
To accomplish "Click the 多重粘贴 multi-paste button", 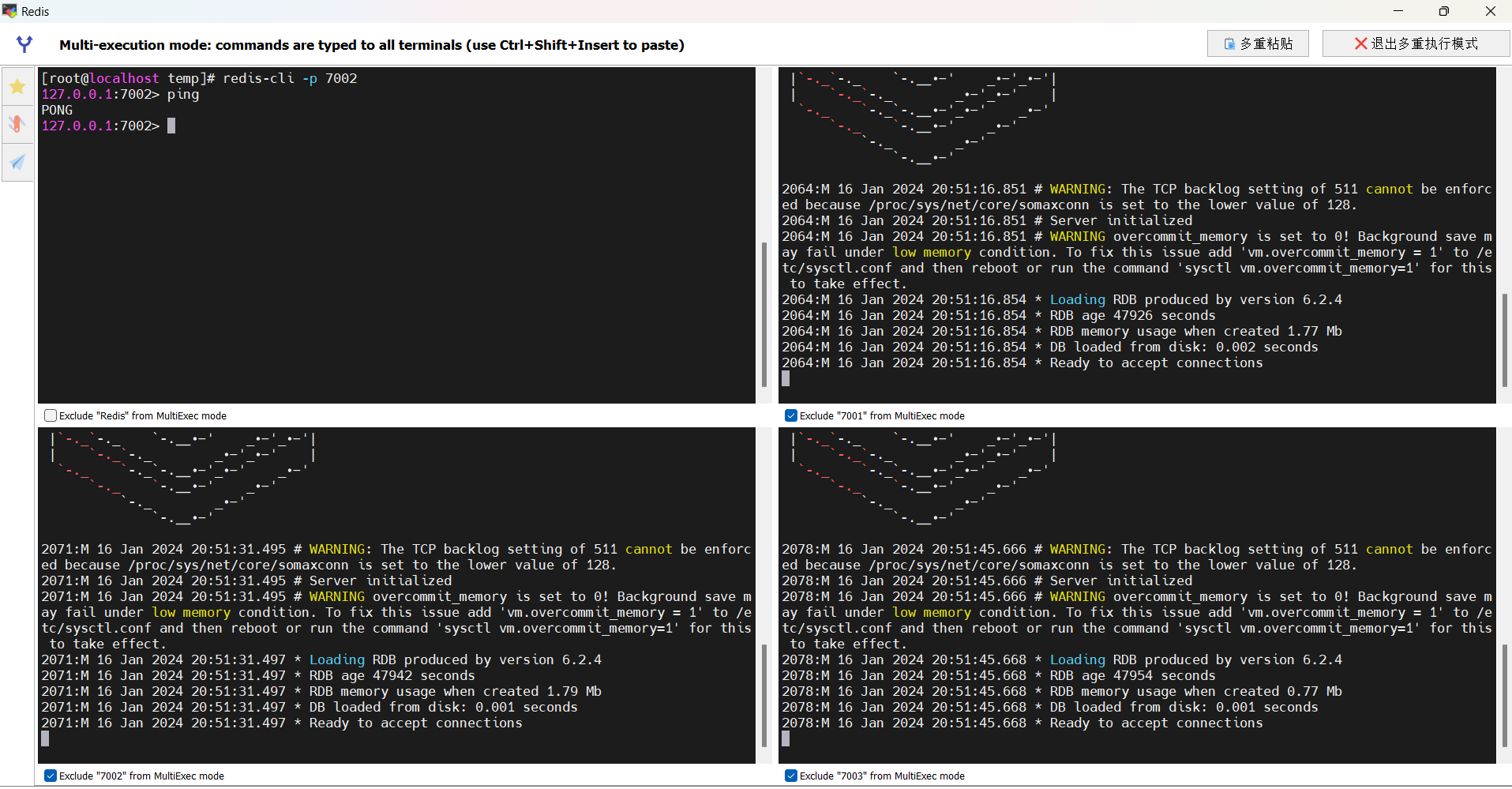I will 1258,43.
